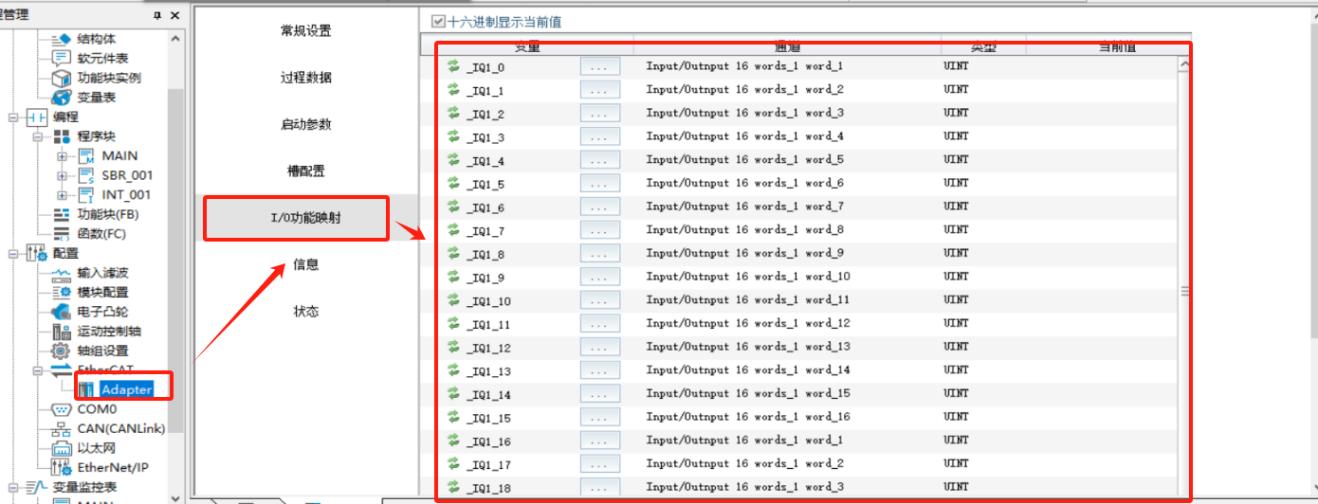Open the 电子凸轮 icon
1318x504 pixels.
[x=61, y=312]
